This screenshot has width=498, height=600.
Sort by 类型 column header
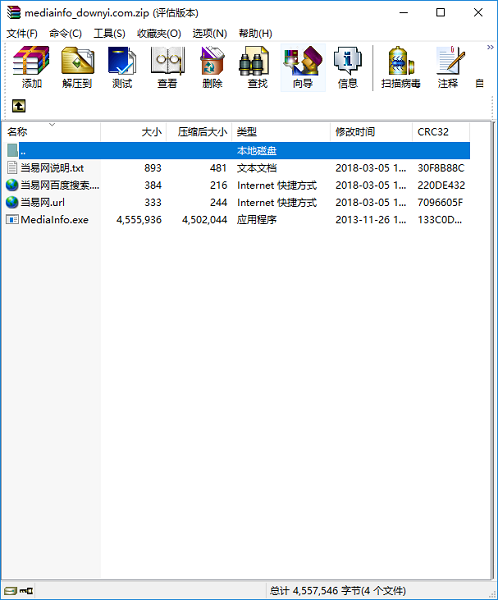(x=281, y=132)
